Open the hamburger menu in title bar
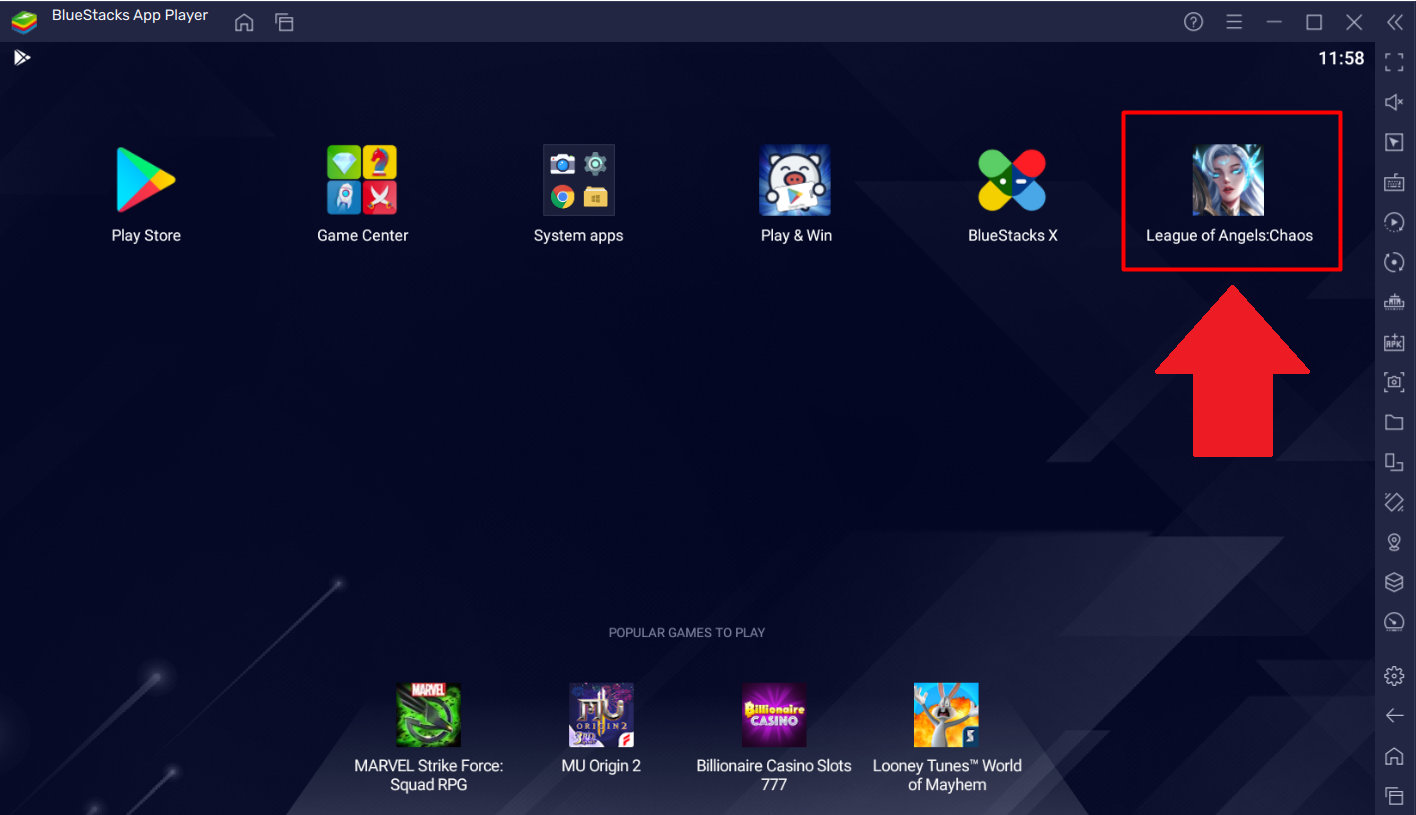The height and width of the screenshot is (815, 1416). (1234, 22)
